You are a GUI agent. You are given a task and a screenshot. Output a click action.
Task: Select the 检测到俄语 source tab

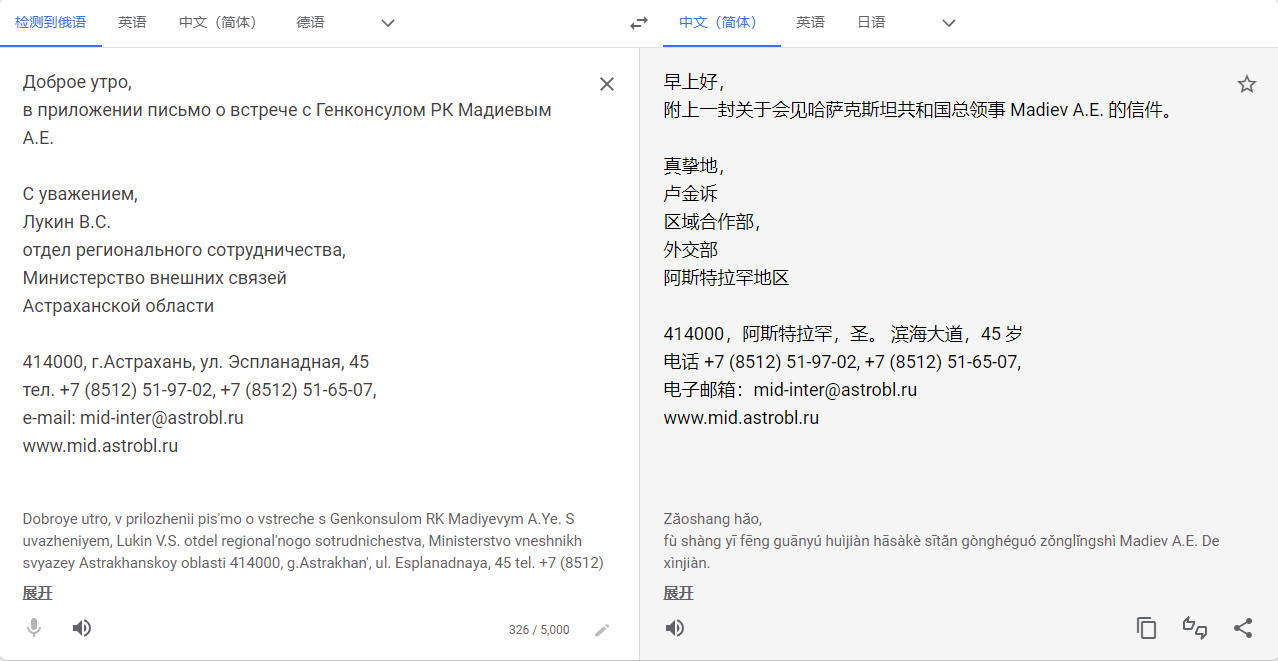[x=51, y=23]
